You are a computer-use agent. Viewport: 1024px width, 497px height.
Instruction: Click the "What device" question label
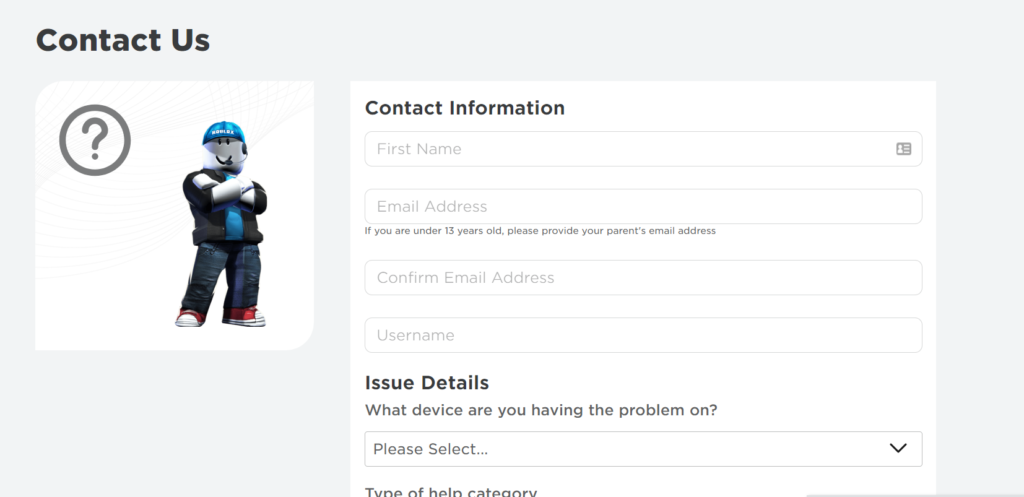click(x=541, y=410)
